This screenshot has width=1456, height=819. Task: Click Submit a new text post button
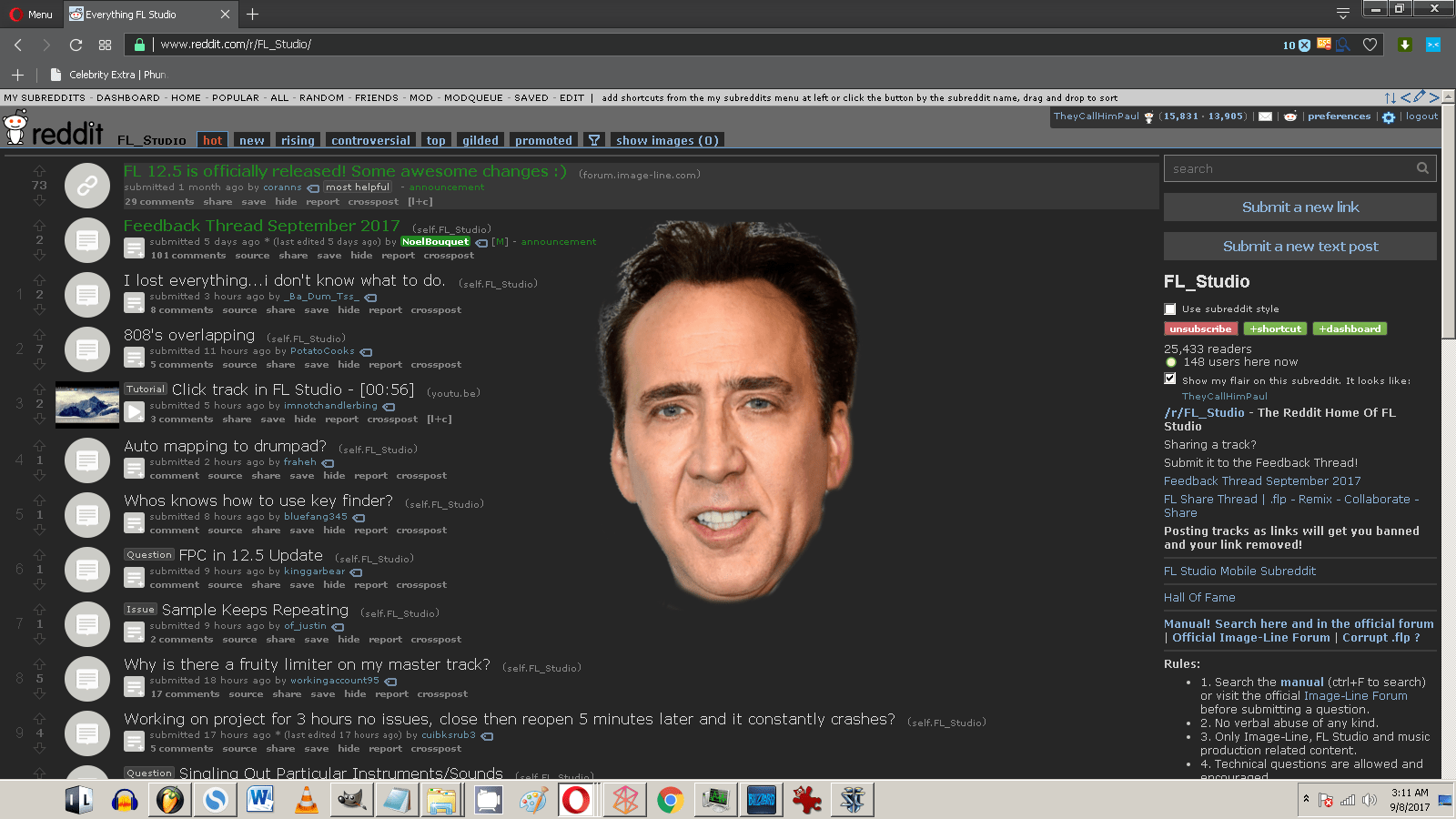pos(1300,247)
